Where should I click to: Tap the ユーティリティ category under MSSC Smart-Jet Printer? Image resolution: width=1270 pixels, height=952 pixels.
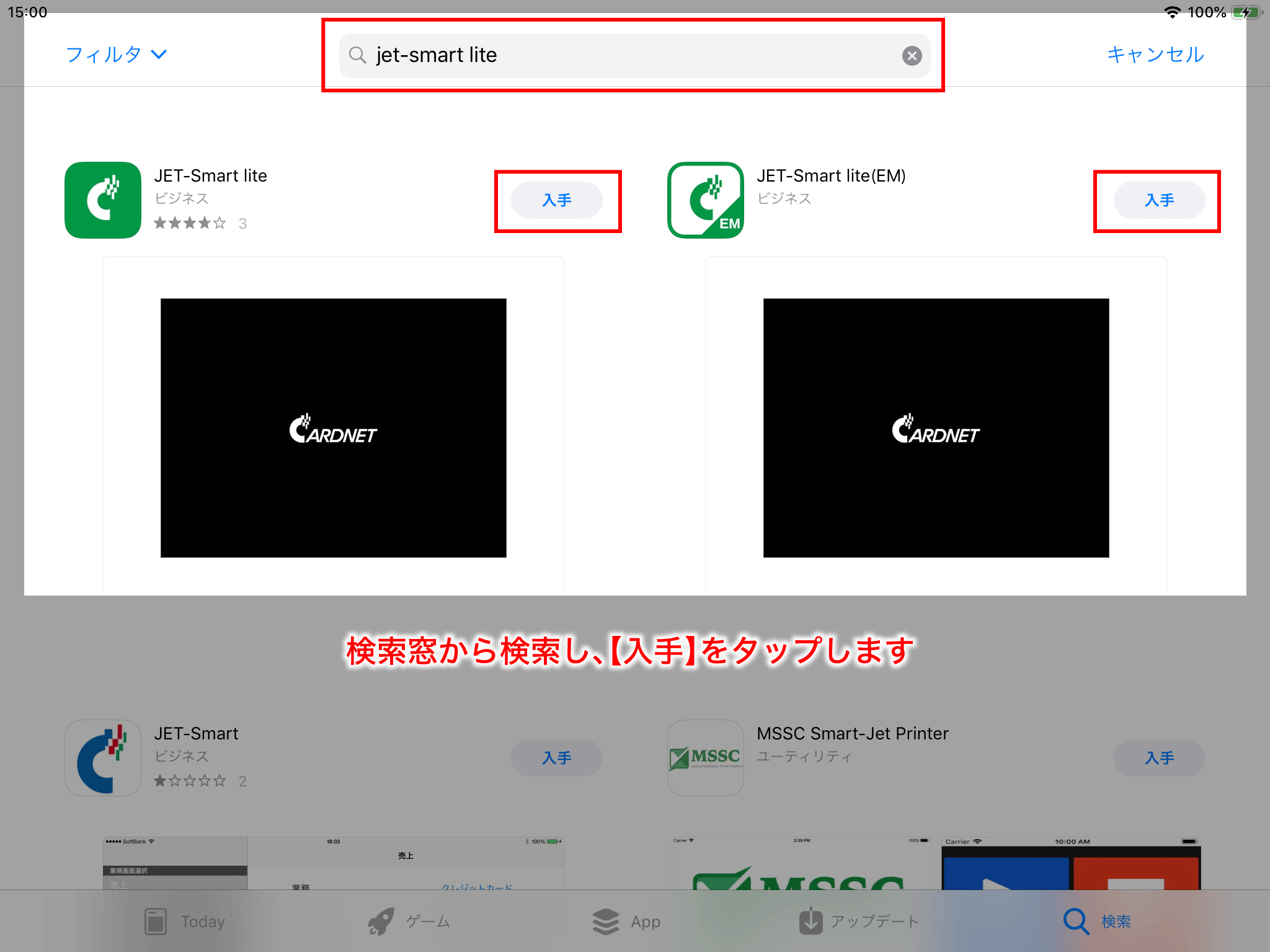[x=804, y=756]
